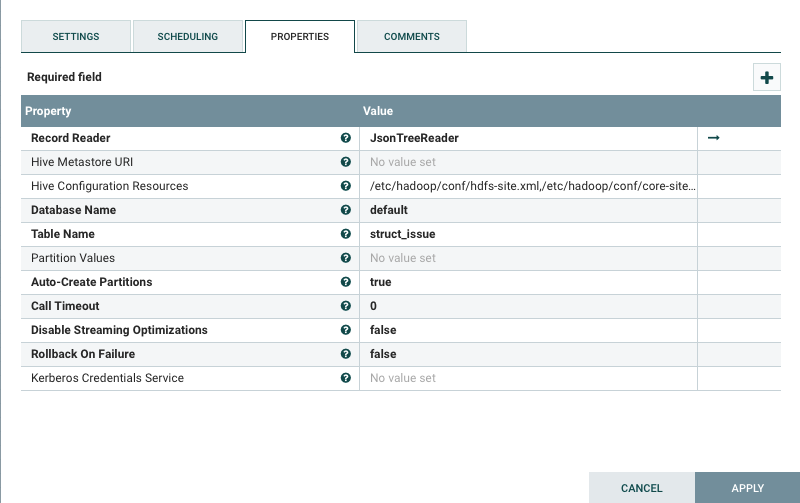This screenshot has width=800, height=503.
Task: Go to the Comments tab
Action: pyautogui.click(x=412, y=36)
